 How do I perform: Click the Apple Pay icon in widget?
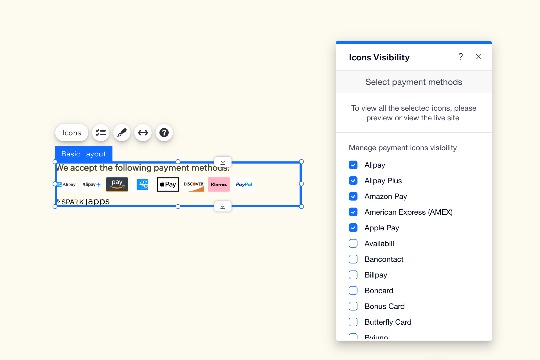[168, 184]
